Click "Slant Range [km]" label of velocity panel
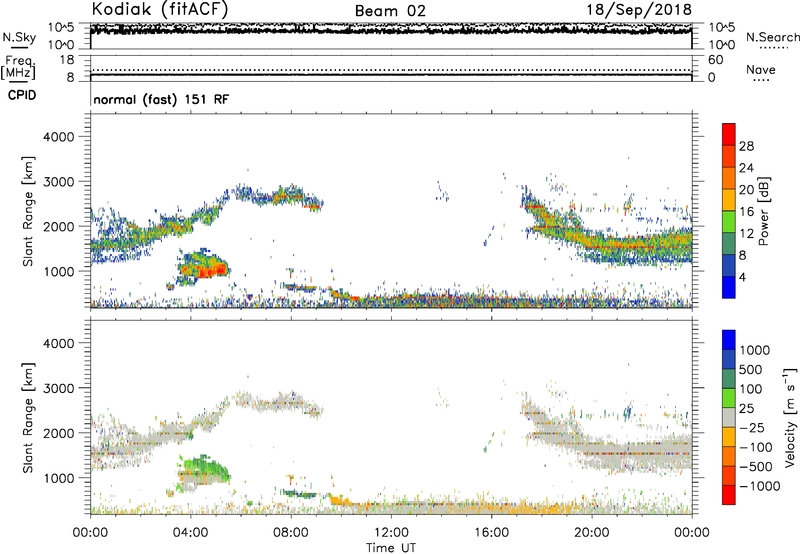This screenshot has height=554, width=800. (x=28, y=418)
